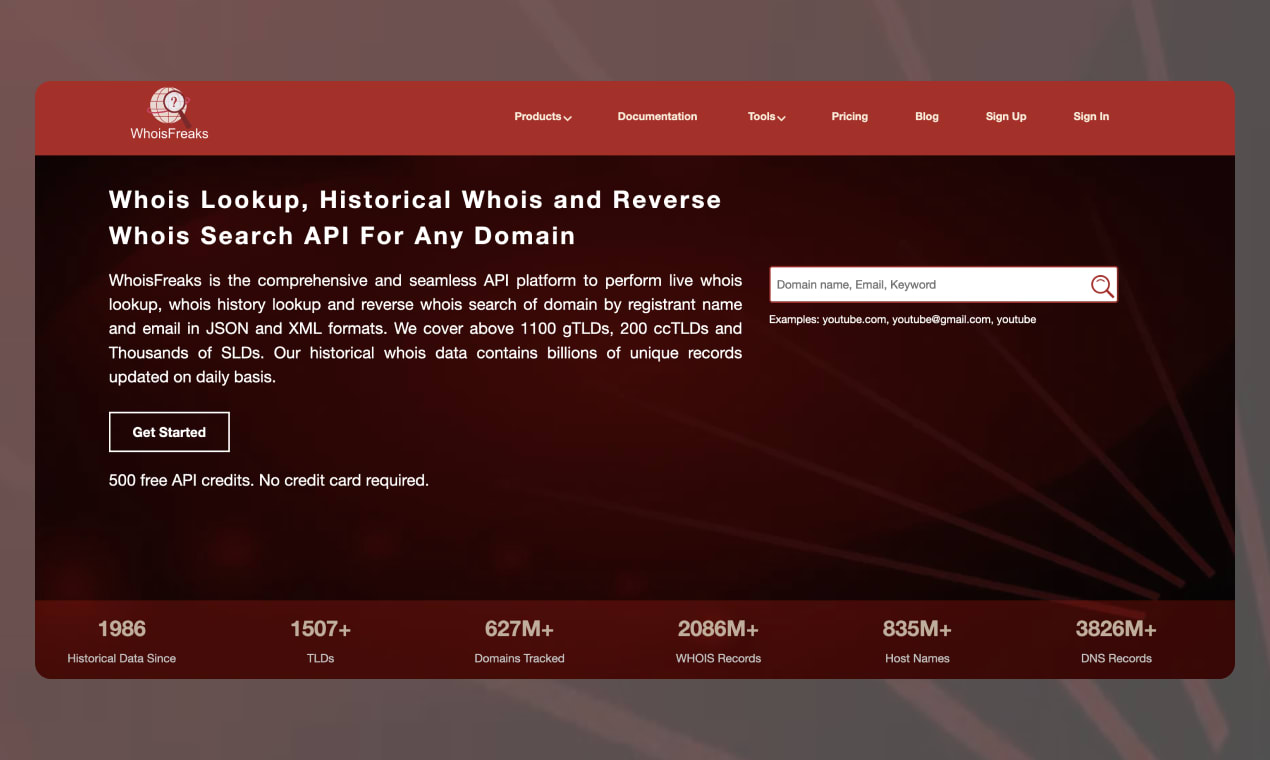Open the Products dropdown menu
The image size is (1270, 760).
coord(537,117)
